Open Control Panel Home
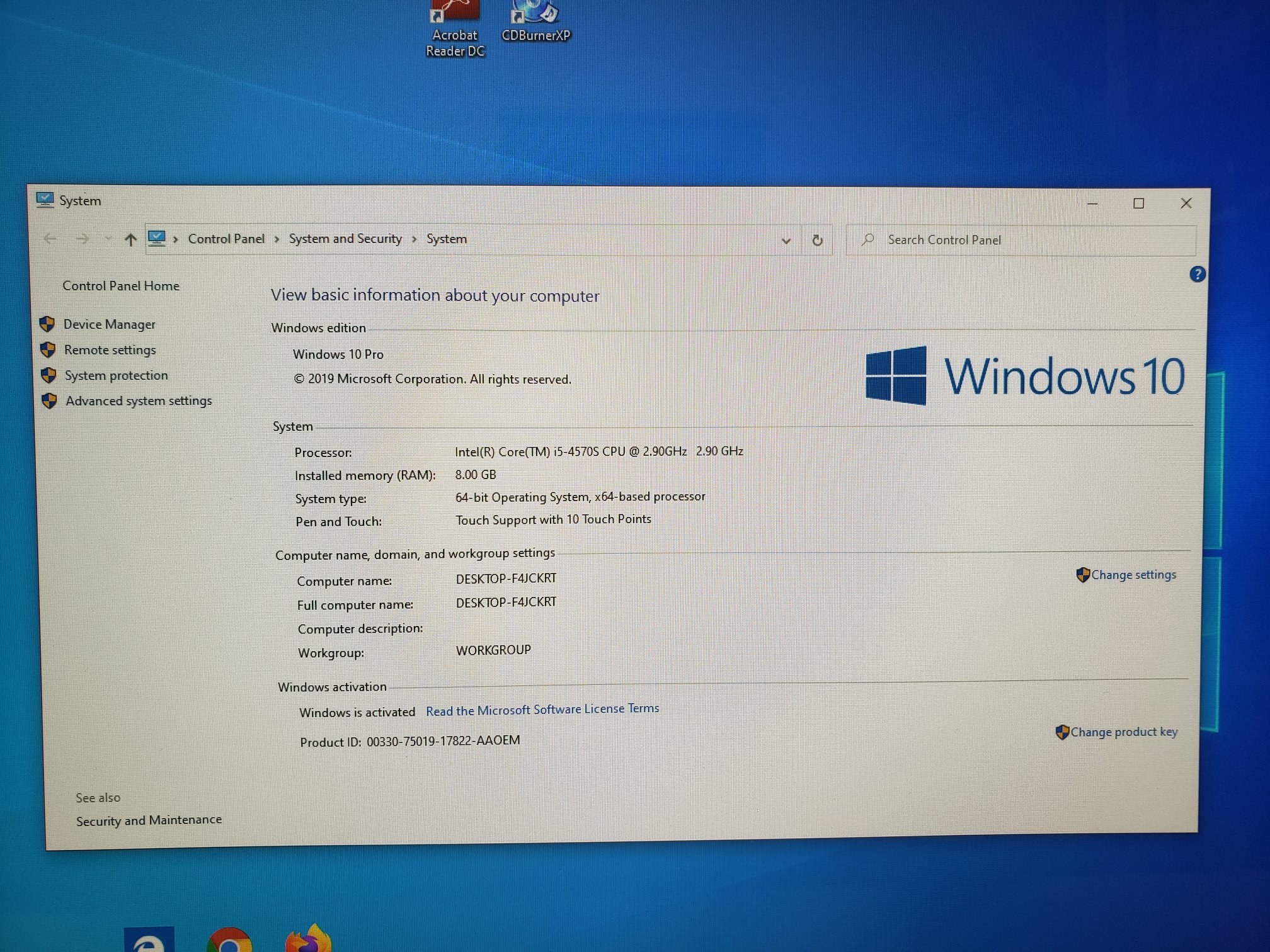Screen dimensions: 1270x952 click(121, 286)
